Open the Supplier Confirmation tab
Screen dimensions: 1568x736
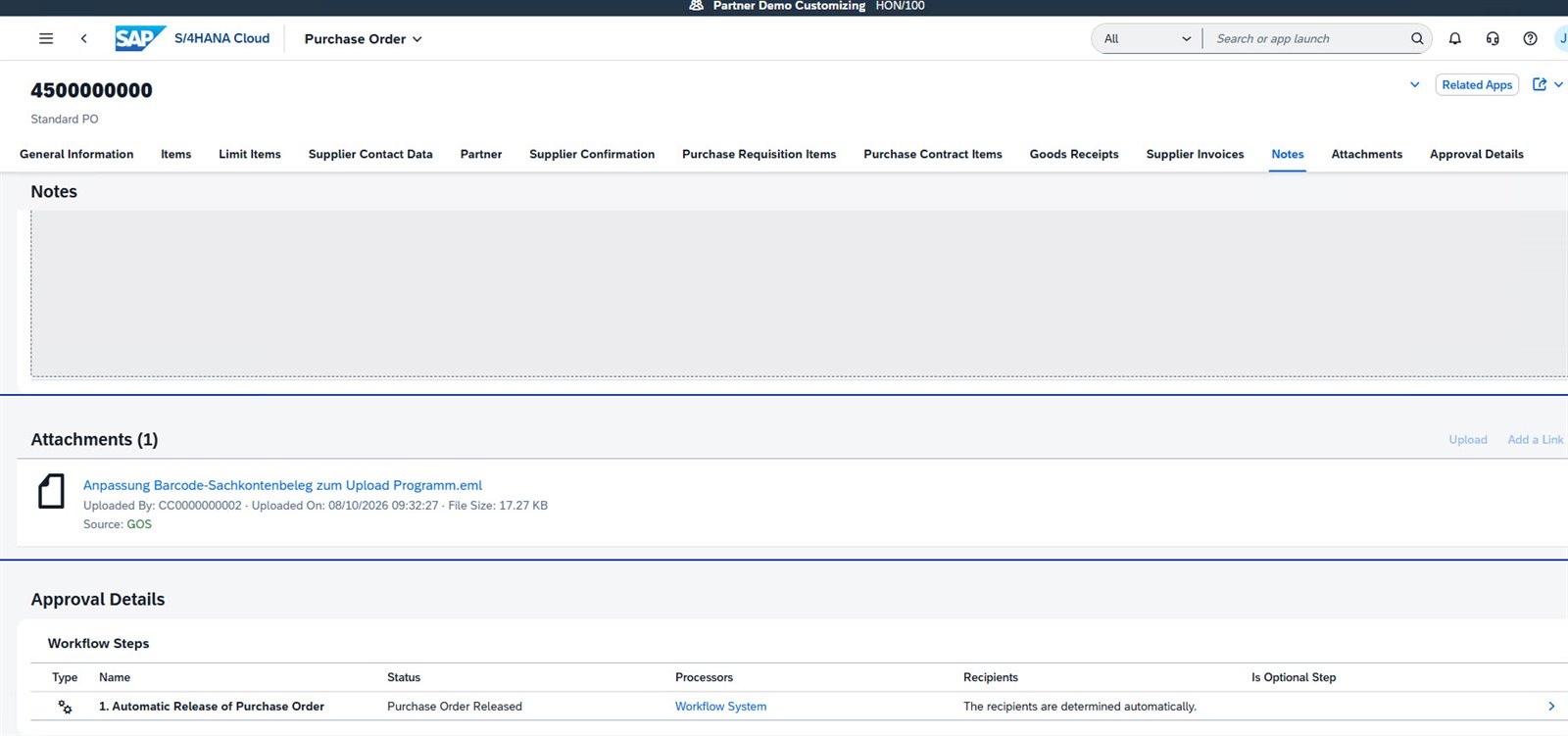[592, 155]
